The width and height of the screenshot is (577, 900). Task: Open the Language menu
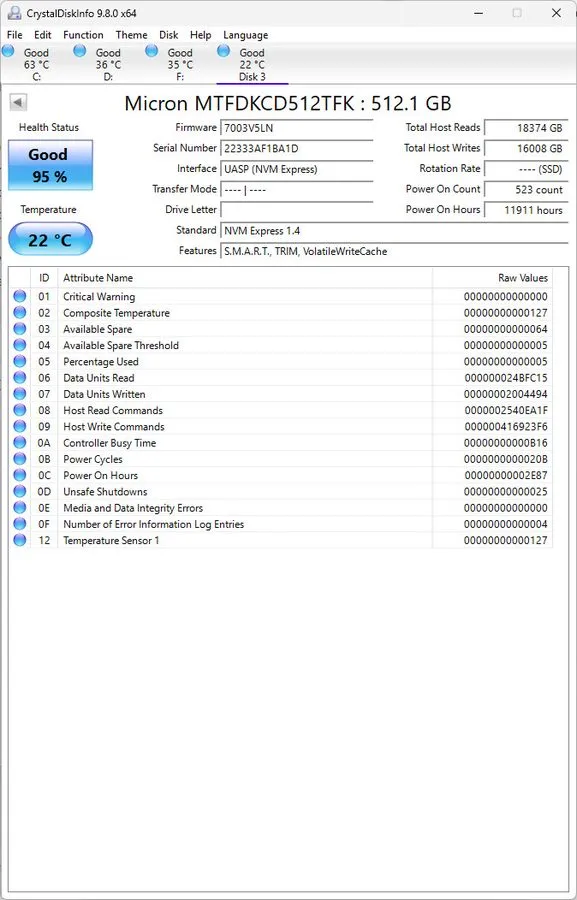pos(246,35)
